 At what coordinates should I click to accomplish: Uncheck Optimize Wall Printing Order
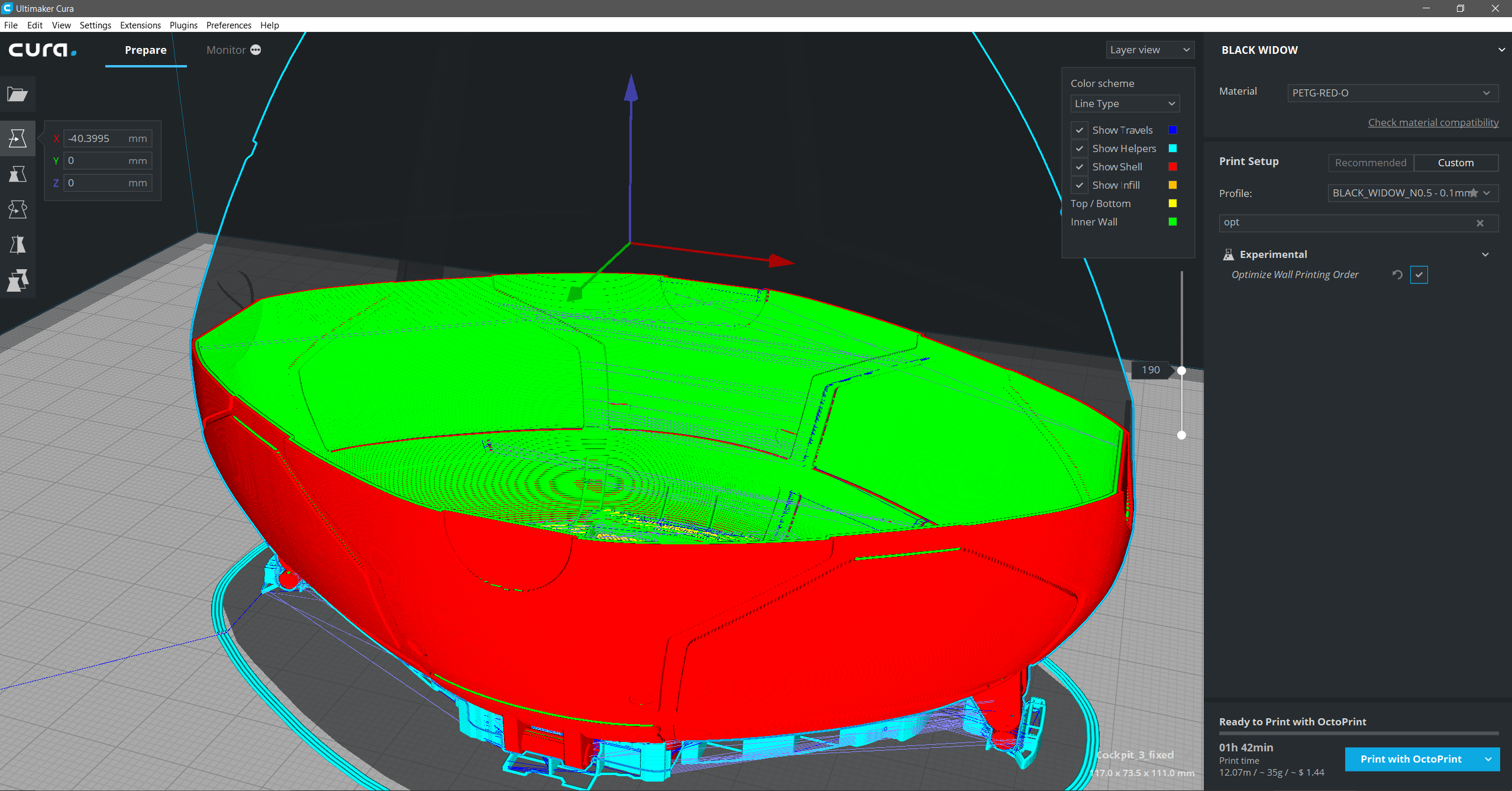pos(1419,275)
